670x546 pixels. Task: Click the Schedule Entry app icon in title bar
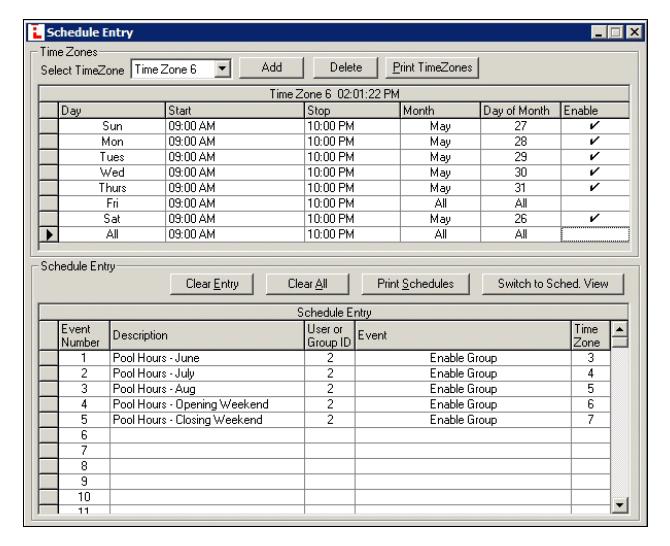(x=36, y=32)
